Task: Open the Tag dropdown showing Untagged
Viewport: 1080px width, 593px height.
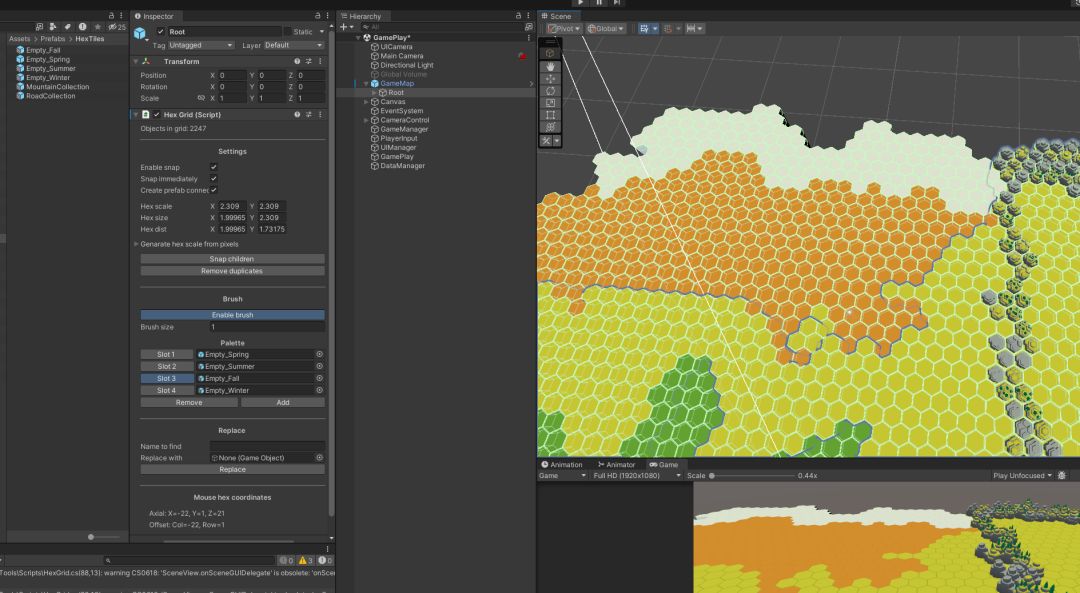Action: (201, 45)
